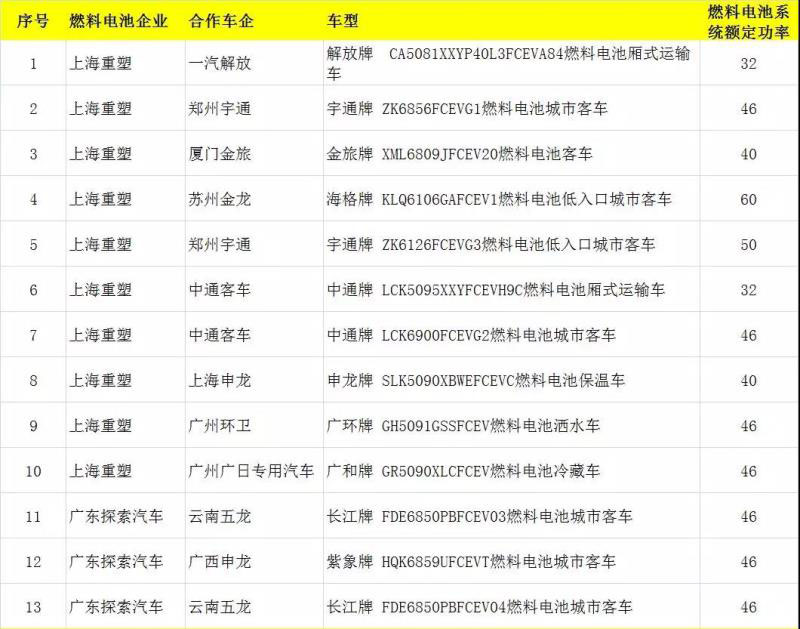Click the 海格牌 KLQ6106GAFCEV1 model cell
800x629 pixels.
pyautogui.click(x=499, y=199)
